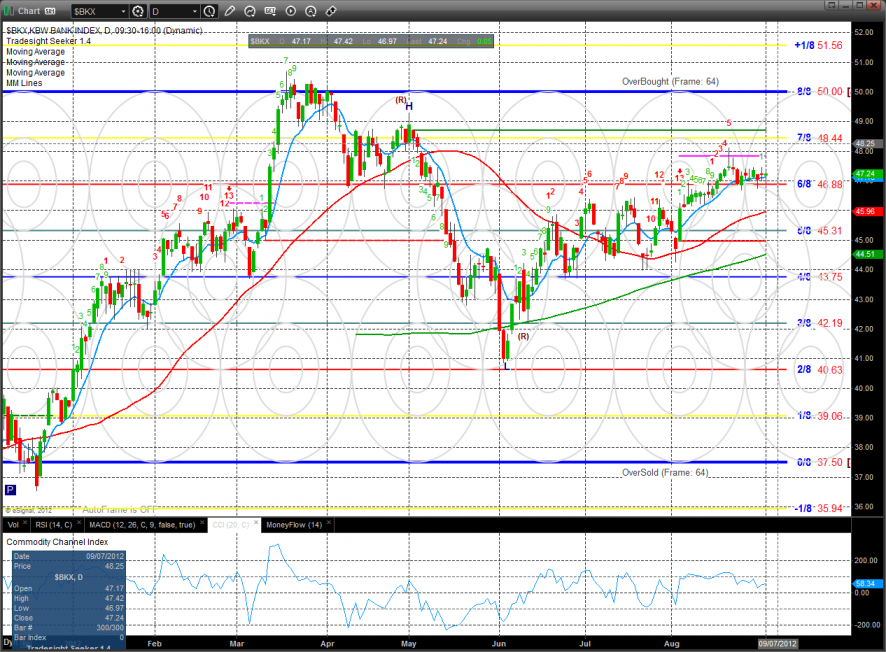Close the chart window
886x652 pixels.
click(874, 5)
